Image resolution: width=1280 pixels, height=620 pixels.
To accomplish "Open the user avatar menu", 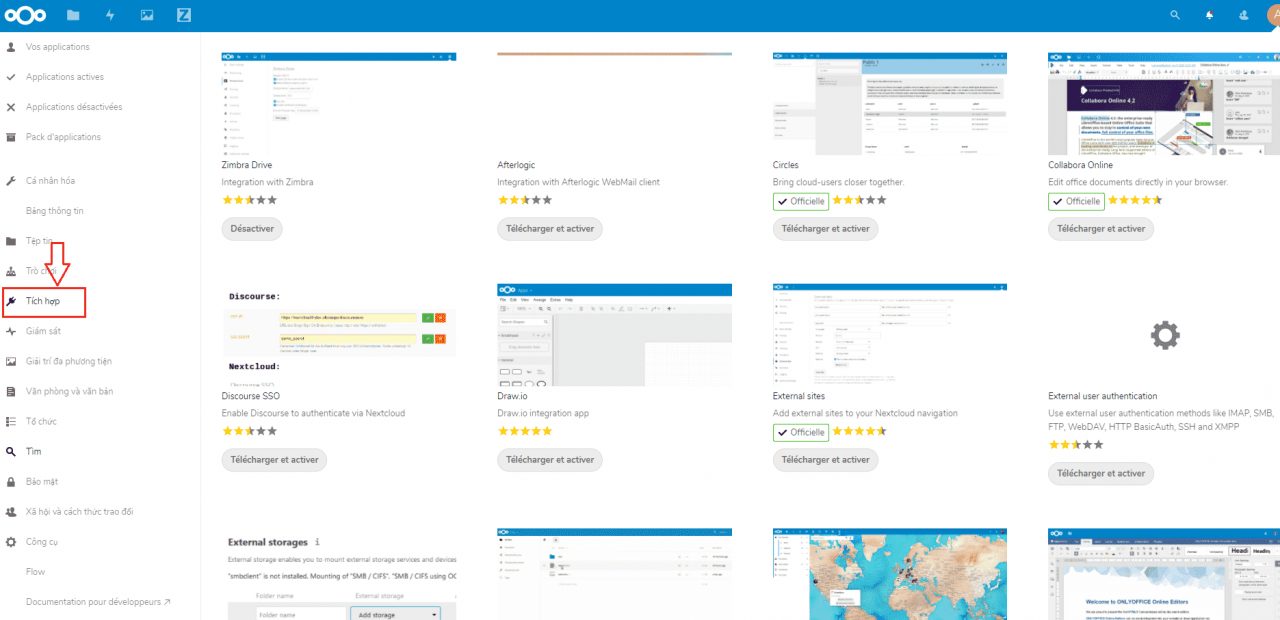I will tap(1272, 15).
